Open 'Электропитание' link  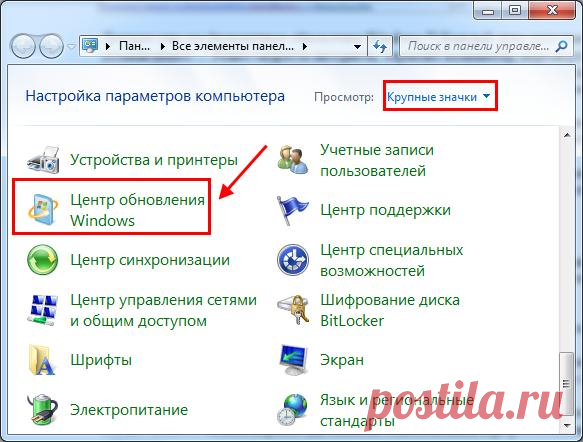point(129,410)
